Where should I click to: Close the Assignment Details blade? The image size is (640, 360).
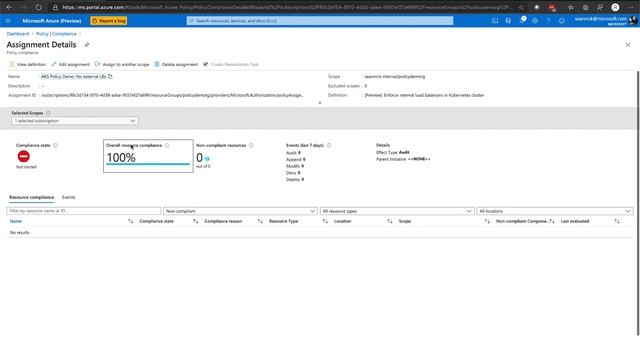pos(628,44)
